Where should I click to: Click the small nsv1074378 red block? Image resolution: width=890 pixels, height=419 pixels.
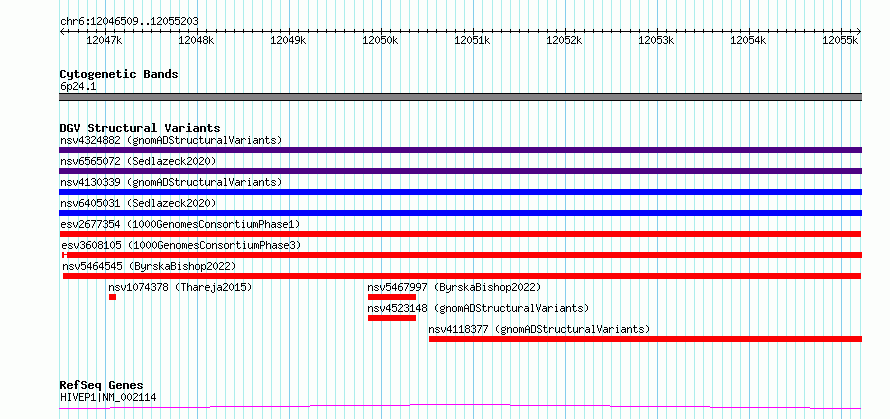coord(112,297)
